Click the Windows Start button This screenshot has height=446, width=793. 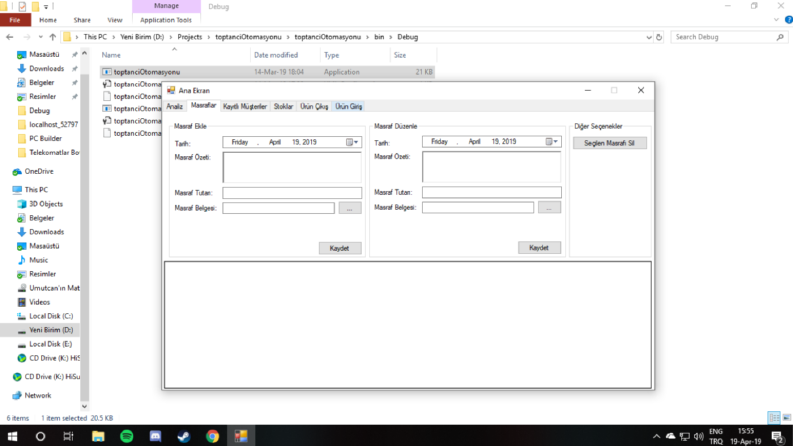[x=12, y=436]
